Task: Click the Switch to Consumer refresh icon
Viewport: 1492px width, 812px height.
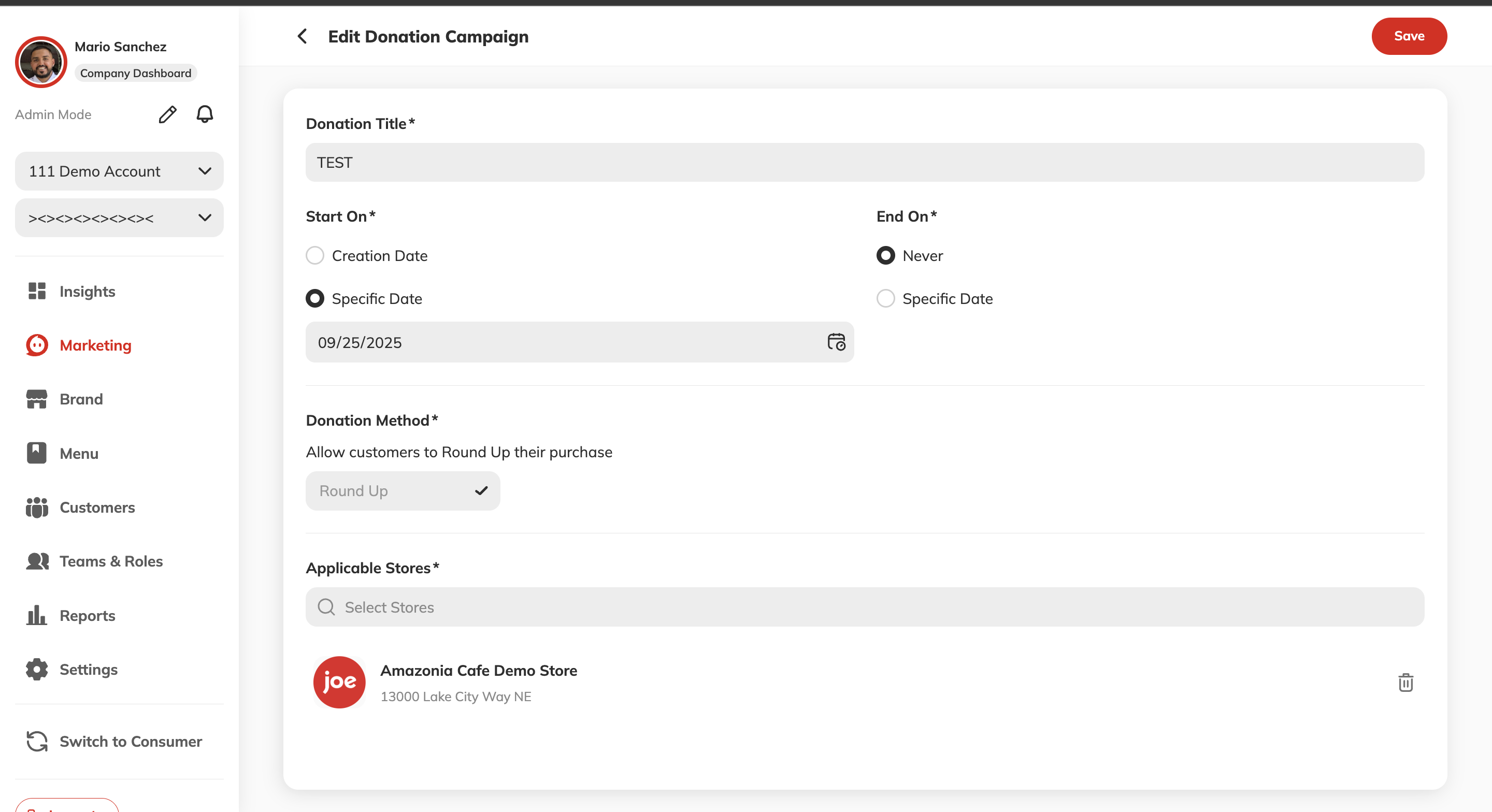Action: tap(36, 741)
